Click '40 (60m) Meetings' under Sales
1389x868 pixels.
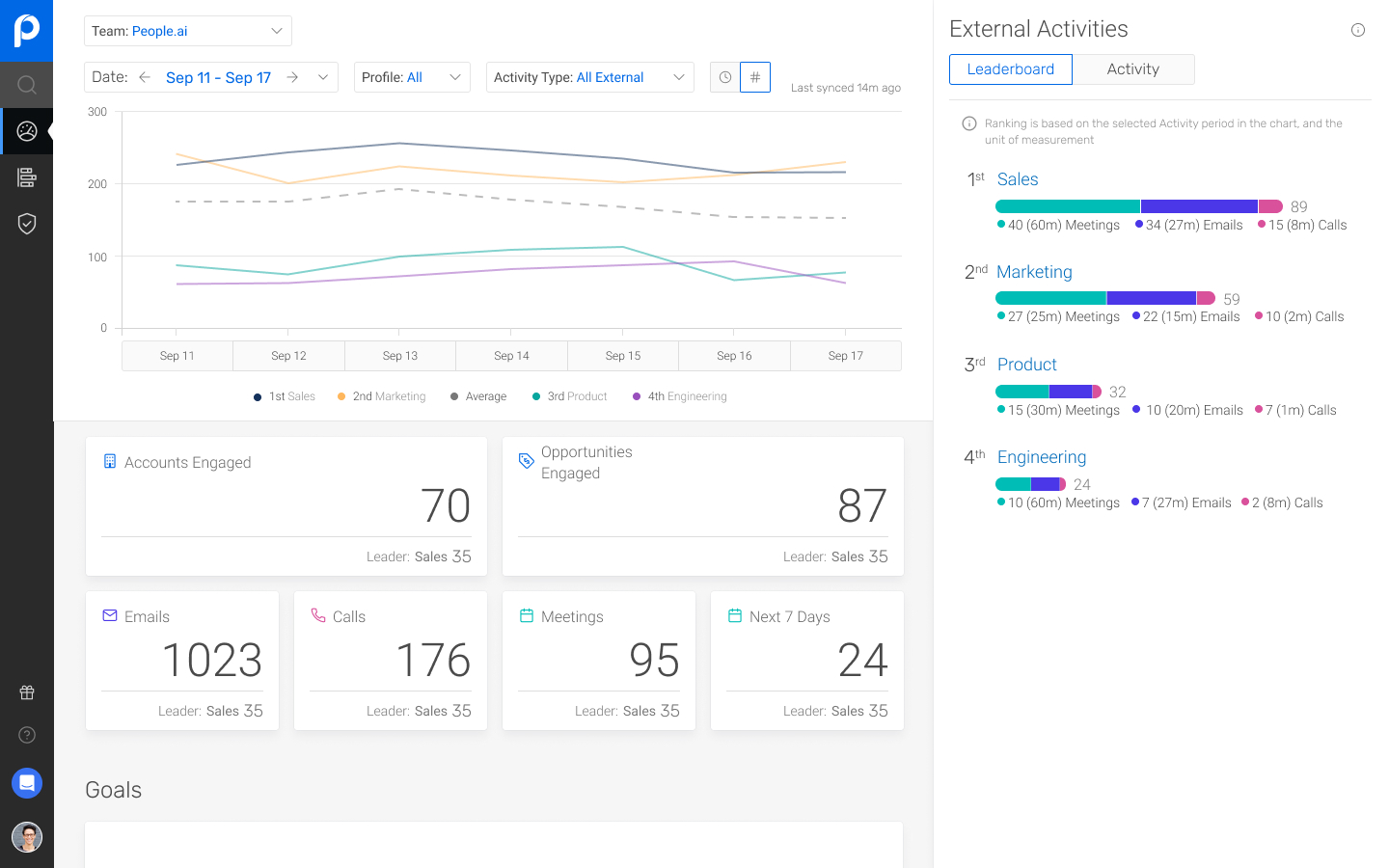[1058, 225]
